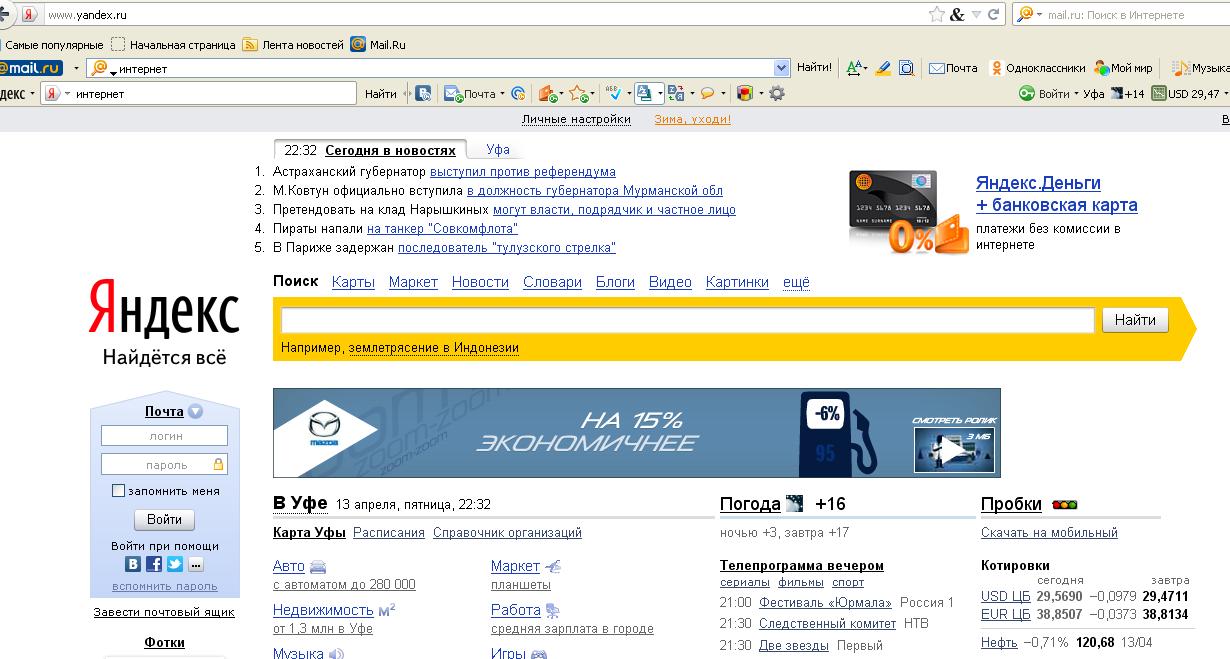Click the Yandex bar speech bubble icon
Image resolution: width=1230 pixels, height=659 pixels.
click(707, 93)
